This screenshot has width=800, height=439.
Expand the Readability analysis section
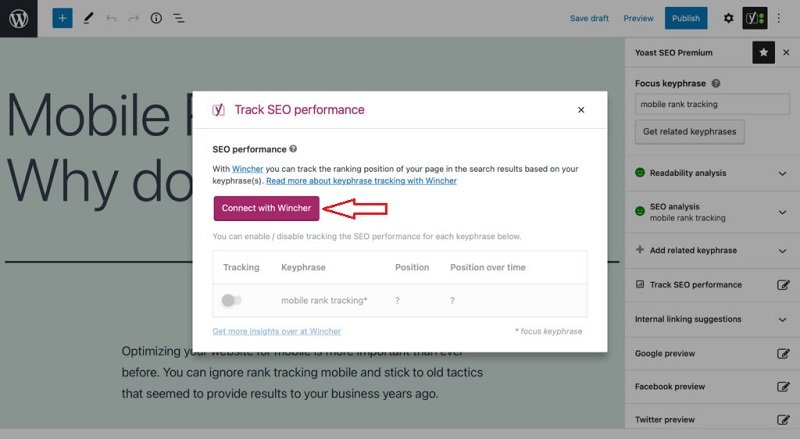[711, 173]
